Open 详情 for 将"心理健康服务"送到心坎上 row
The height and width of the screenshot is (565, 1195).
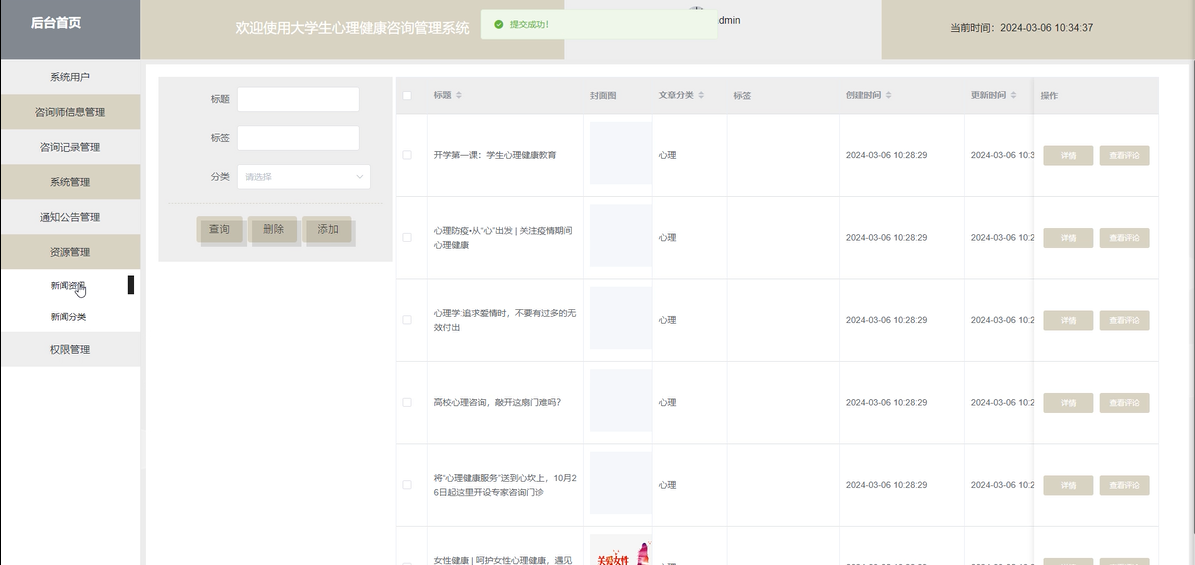click(1068, 485)
